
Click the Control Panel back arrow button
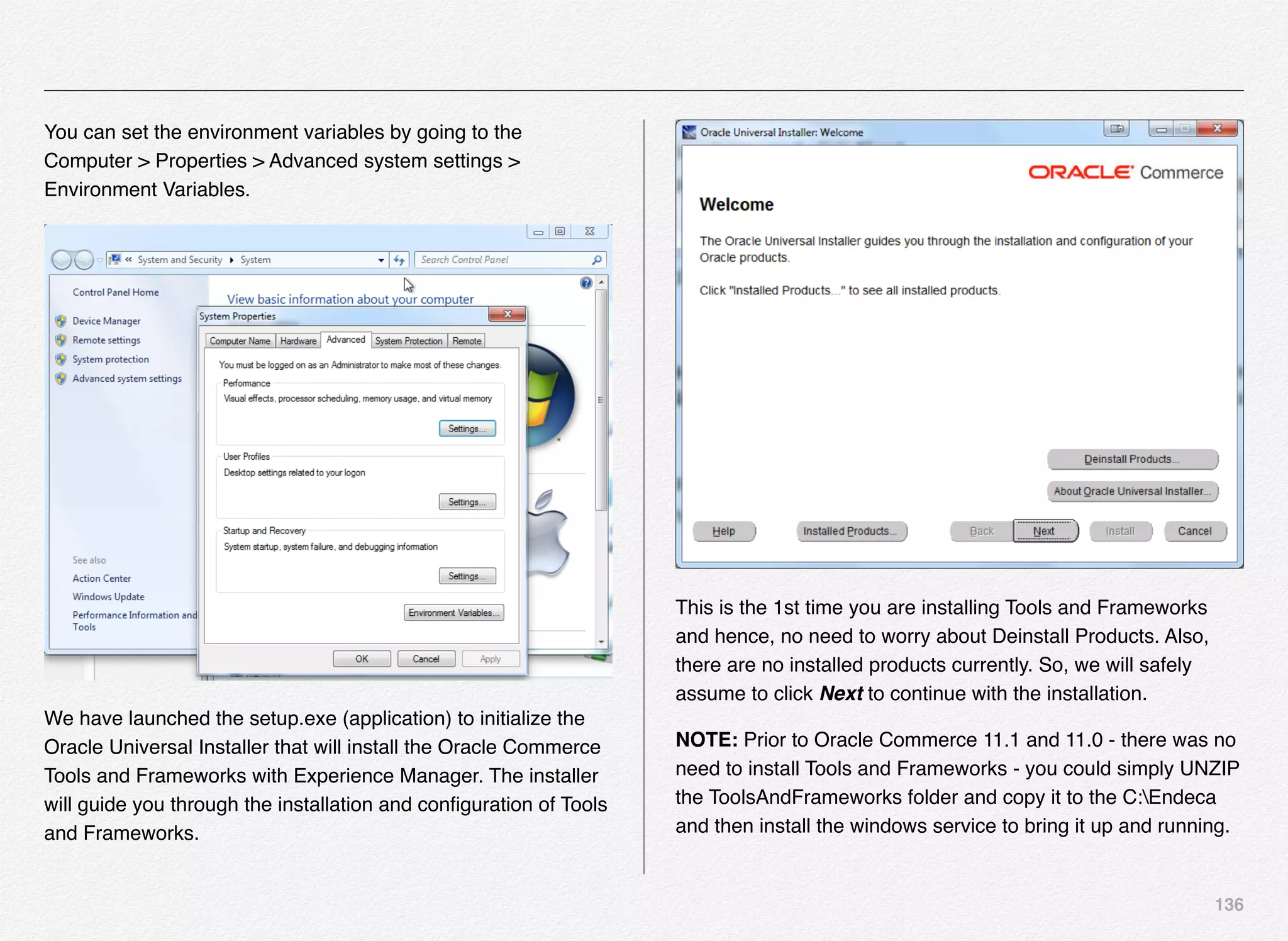click(62, 260)
